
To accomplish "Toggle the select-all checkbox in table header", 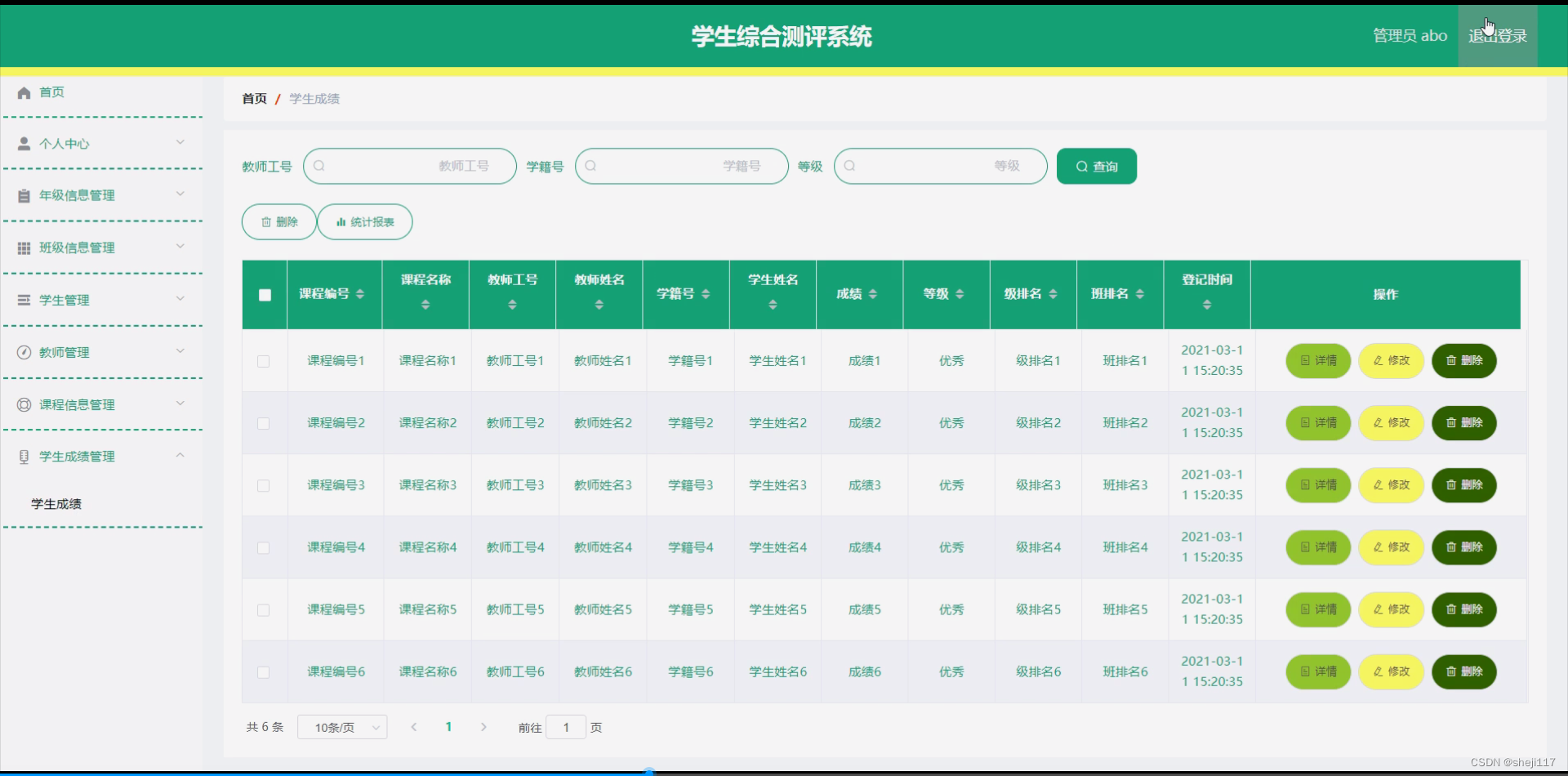I will point(264,295).
